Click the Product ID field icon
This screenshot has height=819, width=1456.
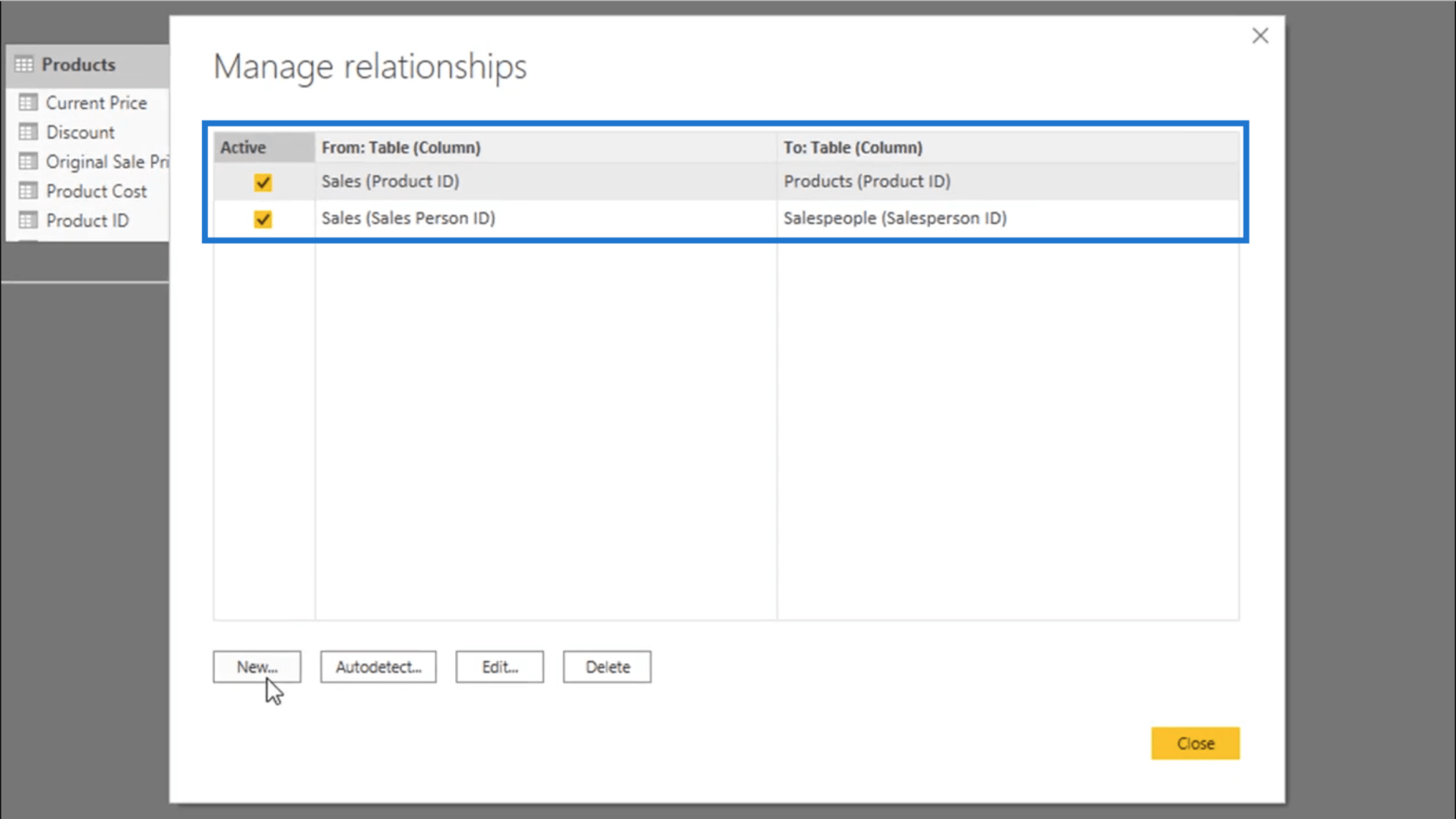(x=28, y=220)
